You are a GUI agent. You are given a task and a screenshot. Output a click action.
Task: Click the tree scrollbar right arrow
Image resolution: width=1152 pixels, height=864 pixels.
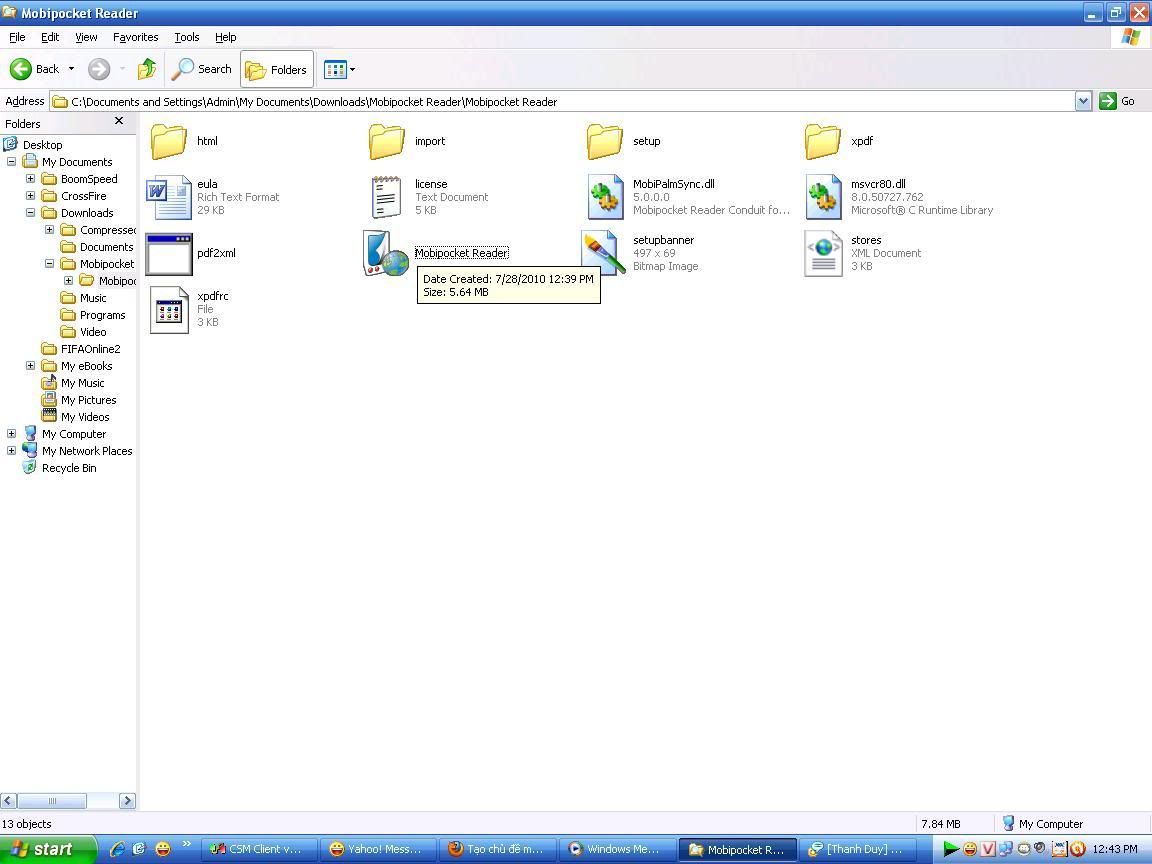(x=127, y=801)
